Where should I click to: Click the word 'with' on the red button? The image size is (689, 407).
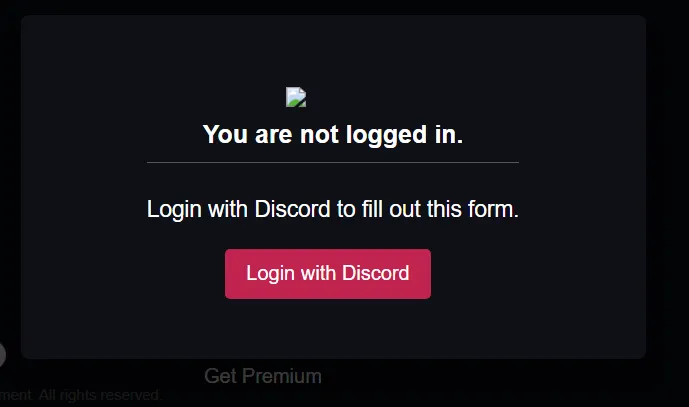tap(318, 273)
